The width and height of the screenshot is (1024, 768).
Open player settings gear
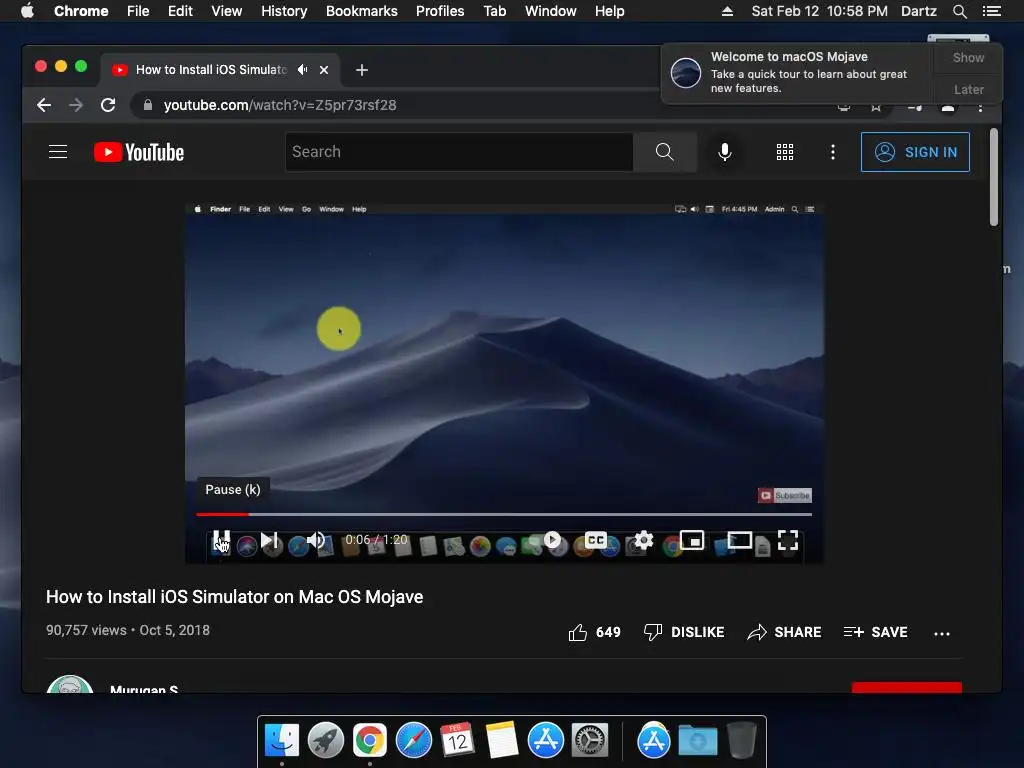point(643,540)
